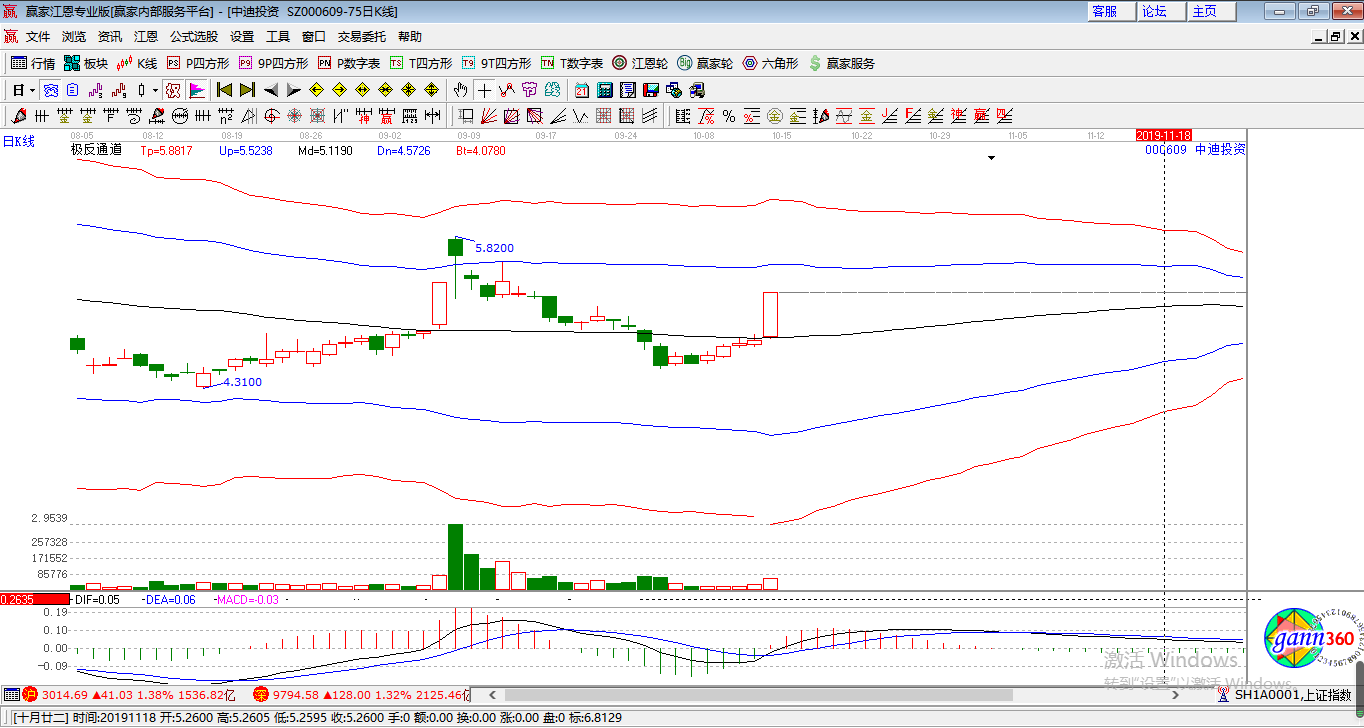Open the P四方形 square tool

coord(197,63)
